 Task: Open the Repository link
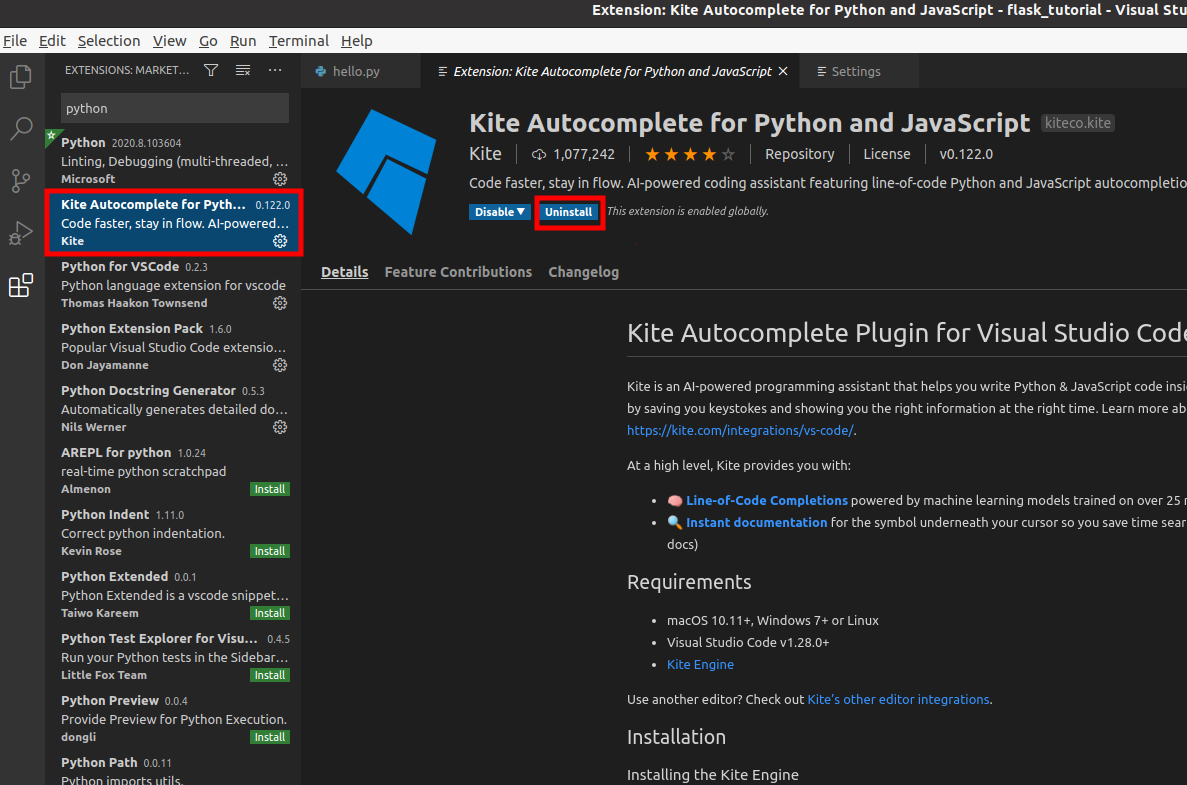click(x=799, y=154)
